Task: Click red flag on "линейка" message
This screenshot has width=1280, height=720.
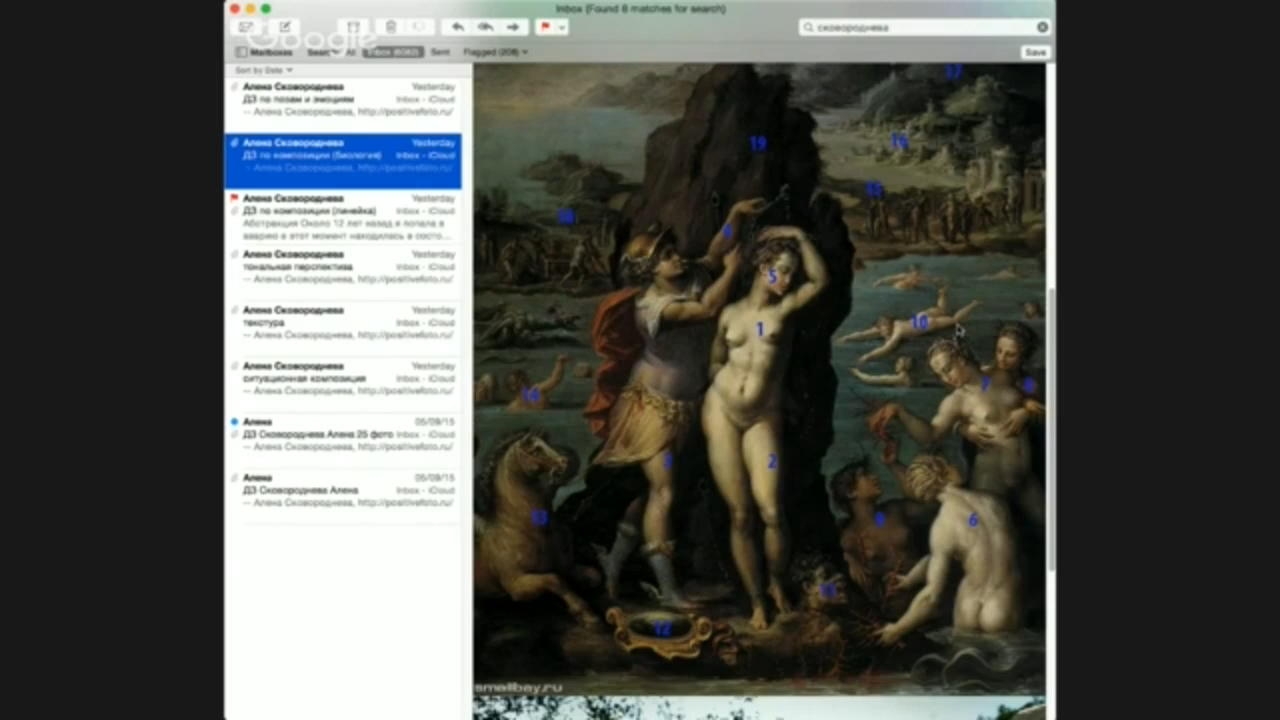Action: (x=234, y=198)
